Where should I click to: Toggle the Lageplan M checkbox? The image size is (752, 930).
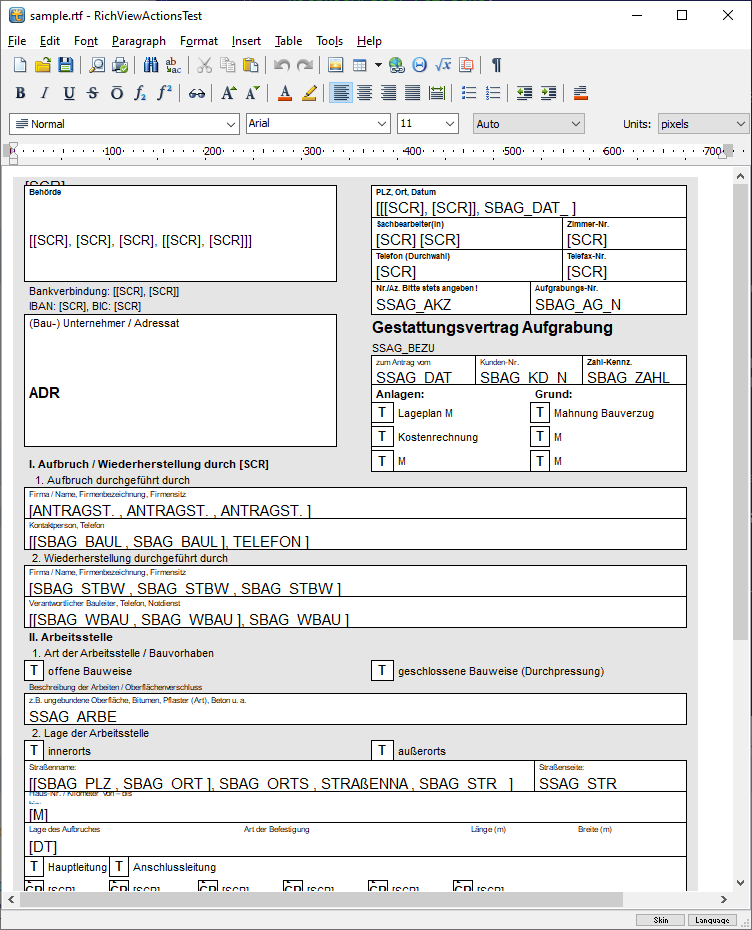coord(382,412)
